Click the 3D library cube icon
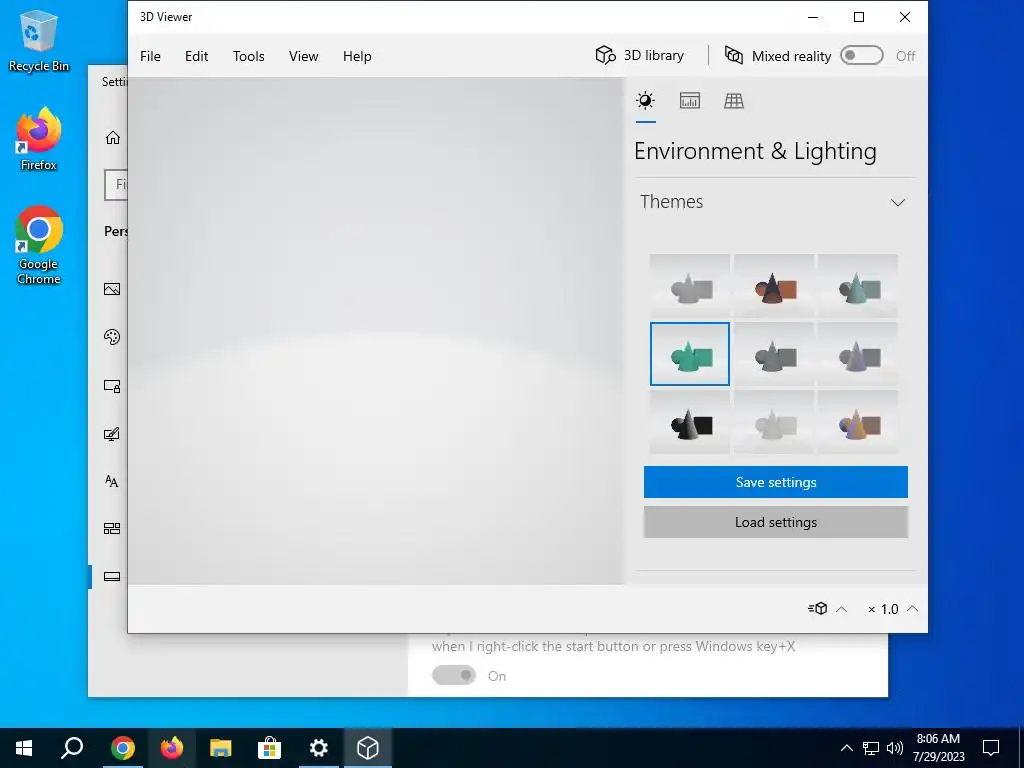The height and width of the screenshot is (768, 1024). [x=605, y=56]
